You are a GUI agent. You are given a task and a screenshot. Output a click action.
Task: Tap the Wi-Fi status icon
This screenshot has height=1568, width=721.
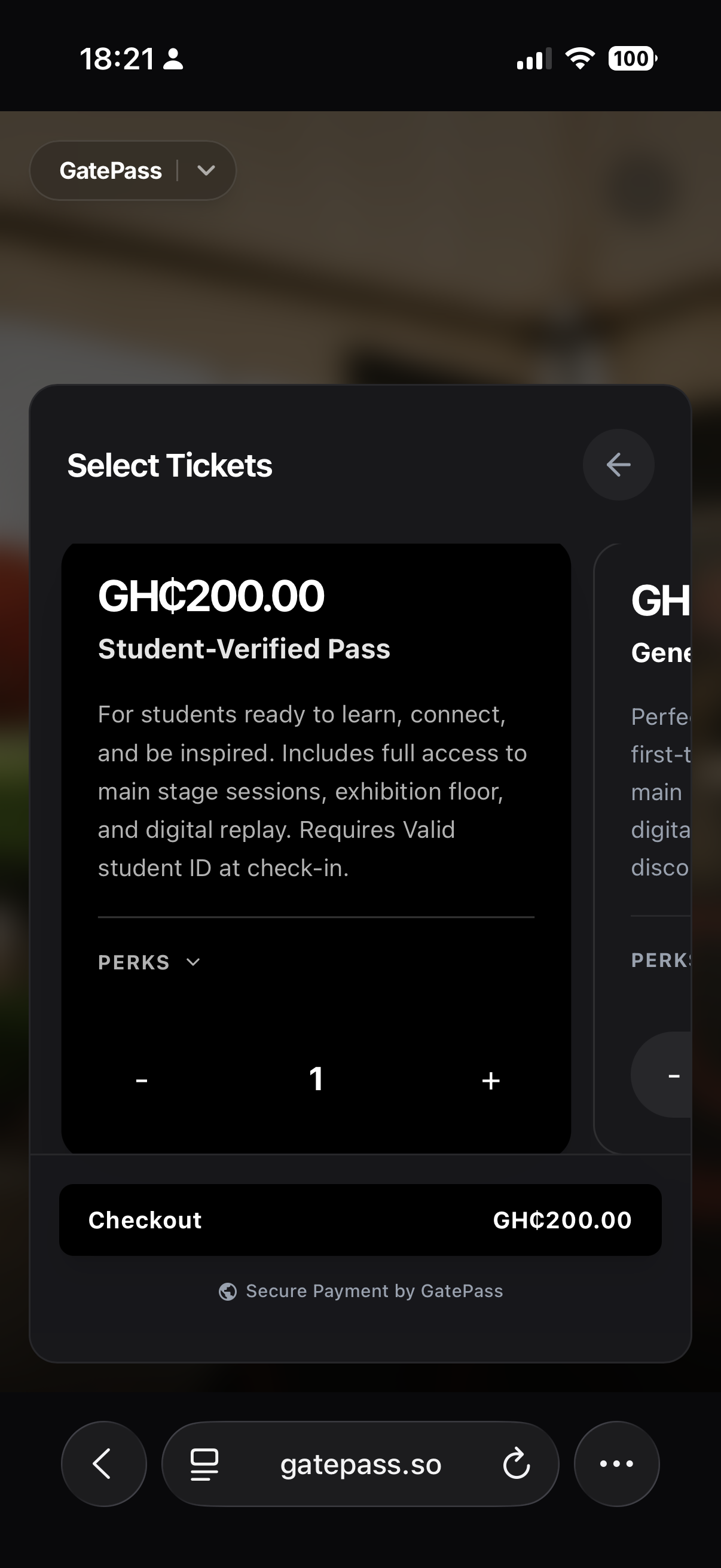pyautogui.click(x=580, y=59)
